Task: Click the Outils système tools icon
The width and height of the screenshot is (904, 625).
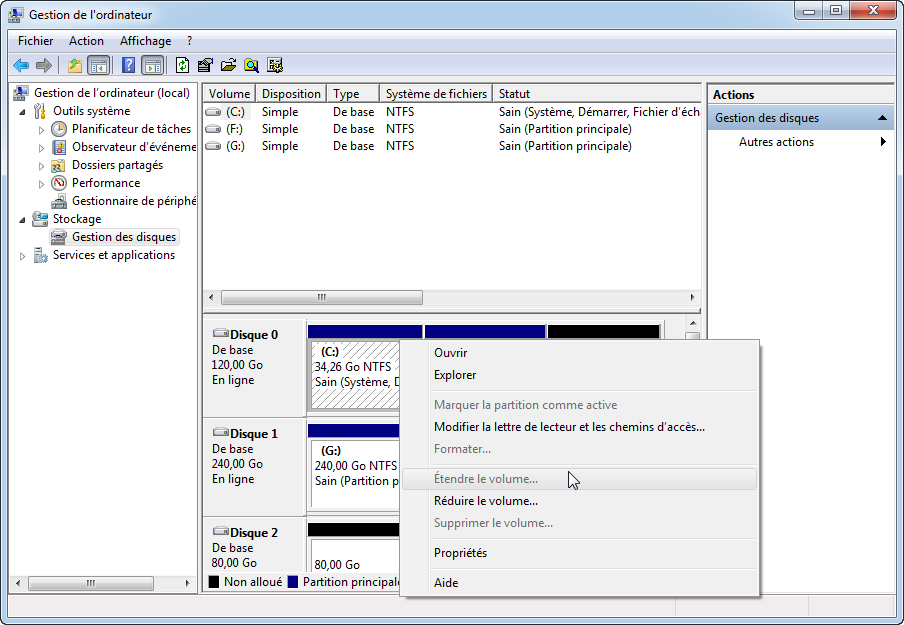Action: point(40,111)
